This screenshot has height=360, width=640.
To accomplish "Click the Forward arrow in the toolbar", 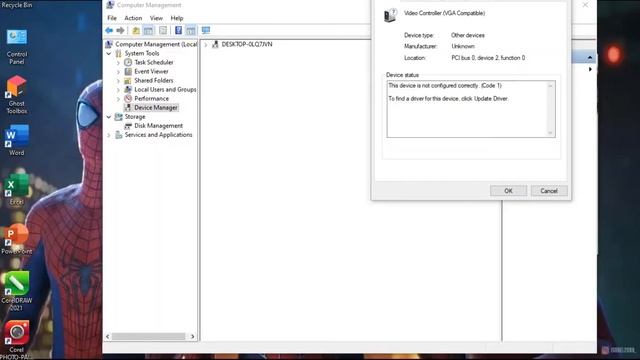I will point(120,30).
